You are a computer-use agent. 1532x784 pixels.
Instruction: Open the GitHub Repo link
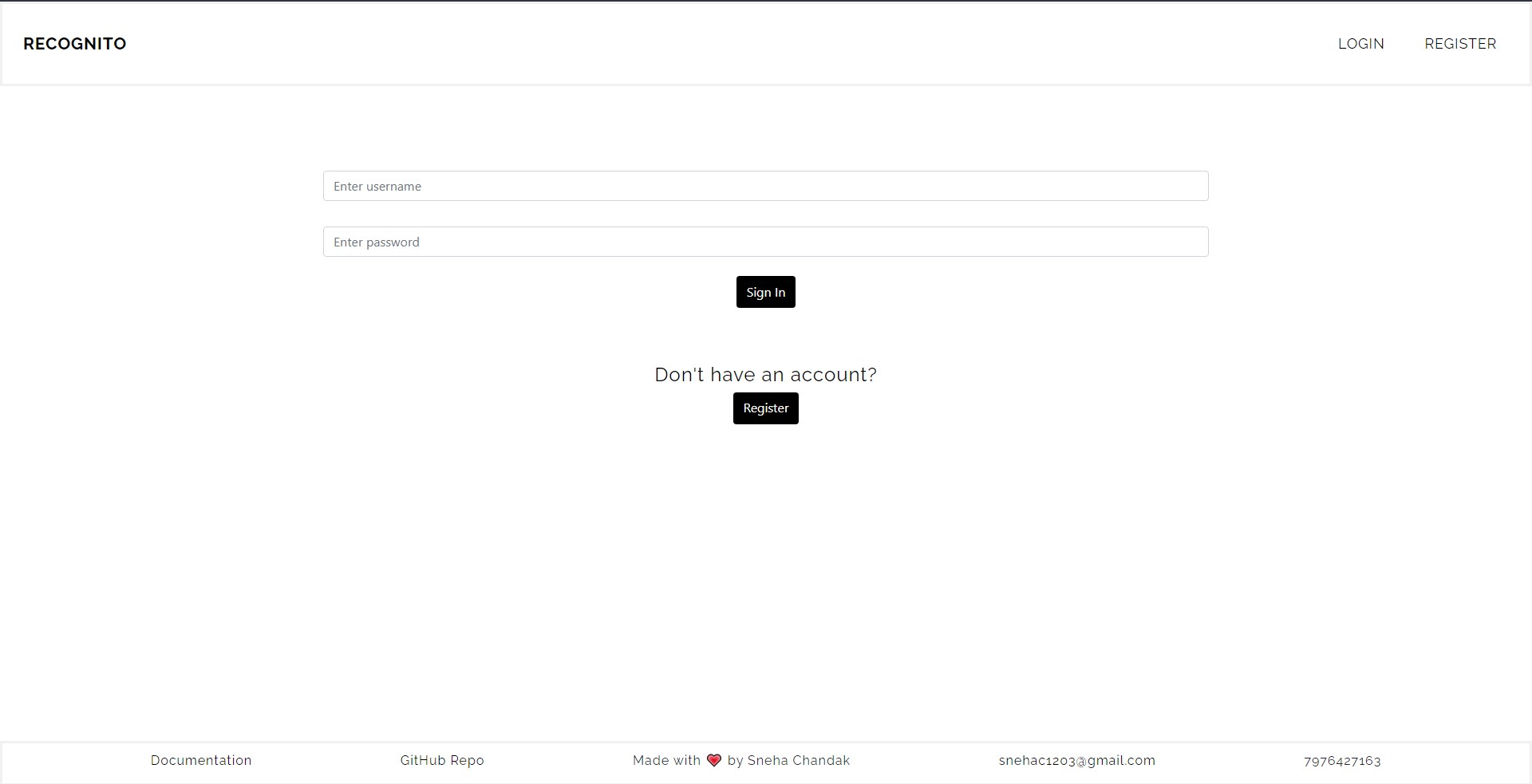[440, 760]
